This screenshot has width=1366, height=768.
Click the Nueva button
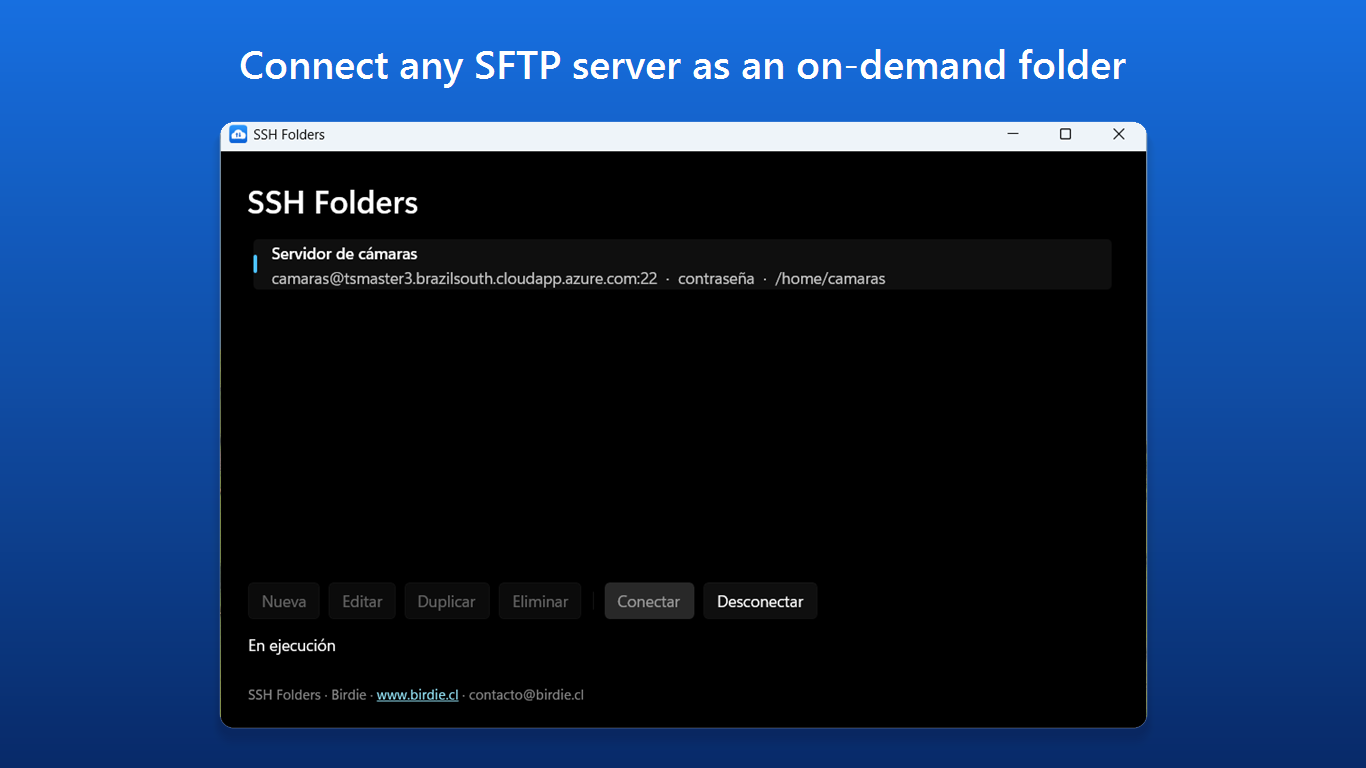(x=284, y=601)
